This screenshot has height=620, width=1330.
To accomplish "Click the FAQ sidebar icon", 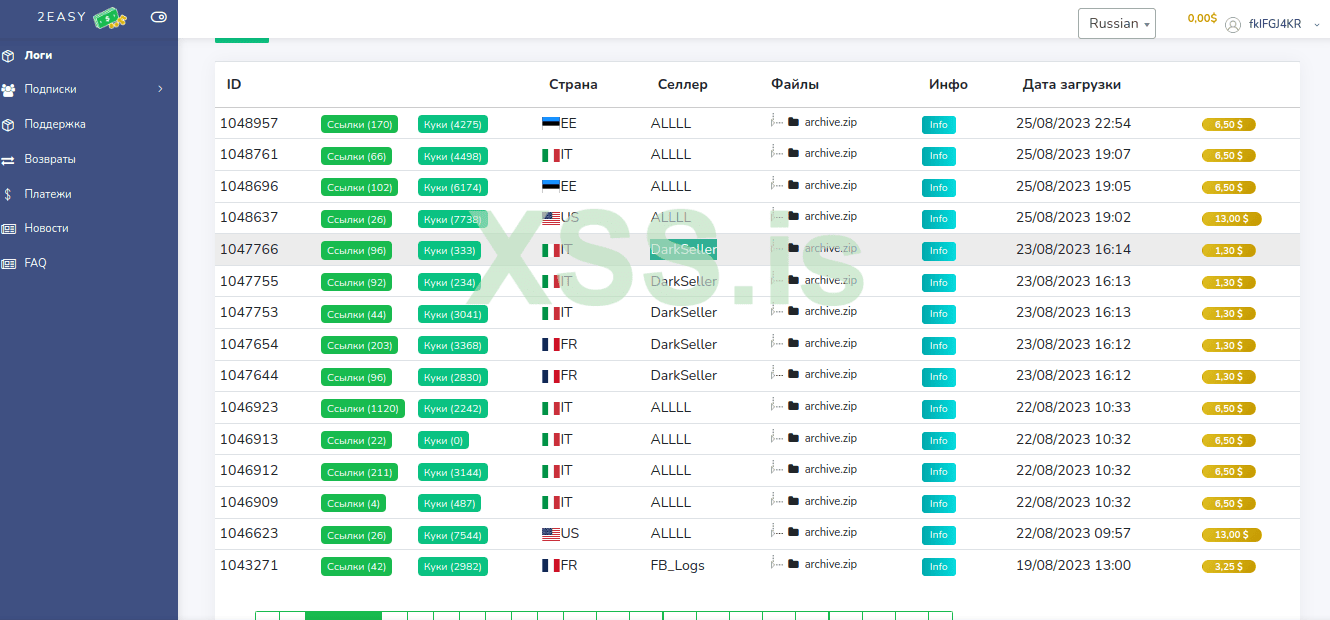I will point(8,264).
